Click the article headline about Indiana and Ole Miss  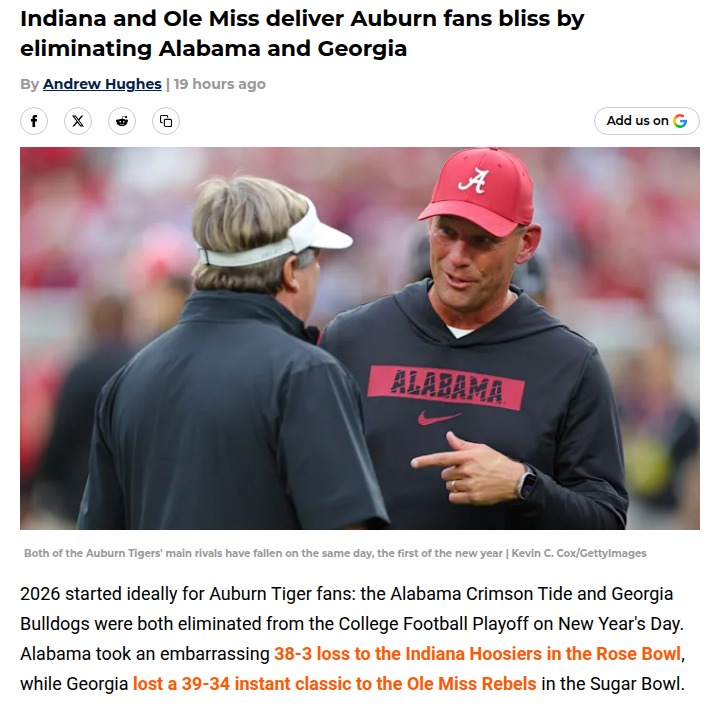300,33
